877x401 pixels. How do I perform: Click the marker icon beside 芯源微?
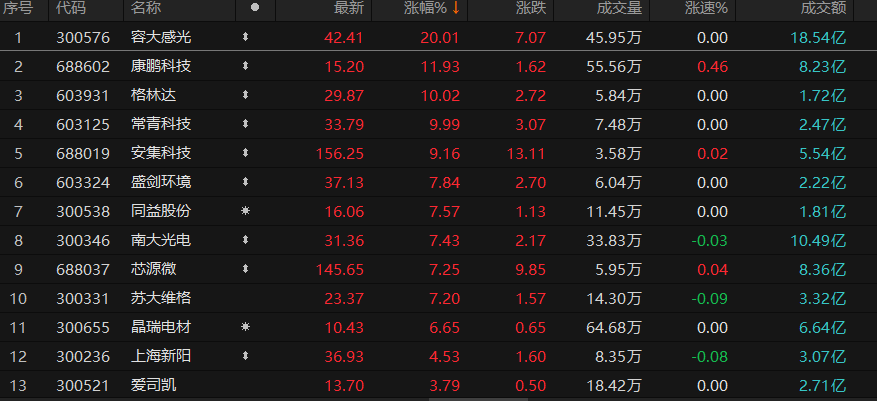pos(245,270)
